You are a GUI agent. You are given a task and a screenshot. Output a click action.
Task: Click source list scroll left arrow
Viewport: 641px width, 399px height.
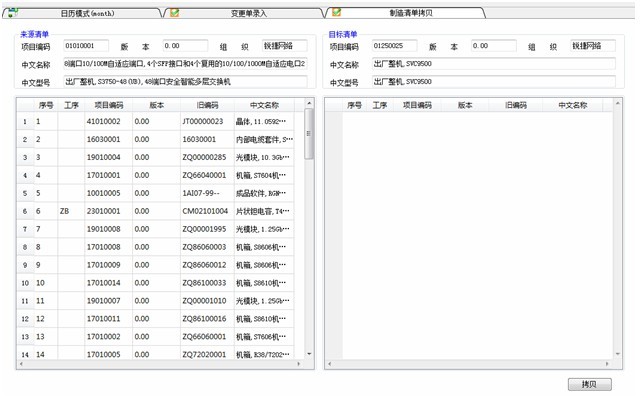click(x=21, y=364)
